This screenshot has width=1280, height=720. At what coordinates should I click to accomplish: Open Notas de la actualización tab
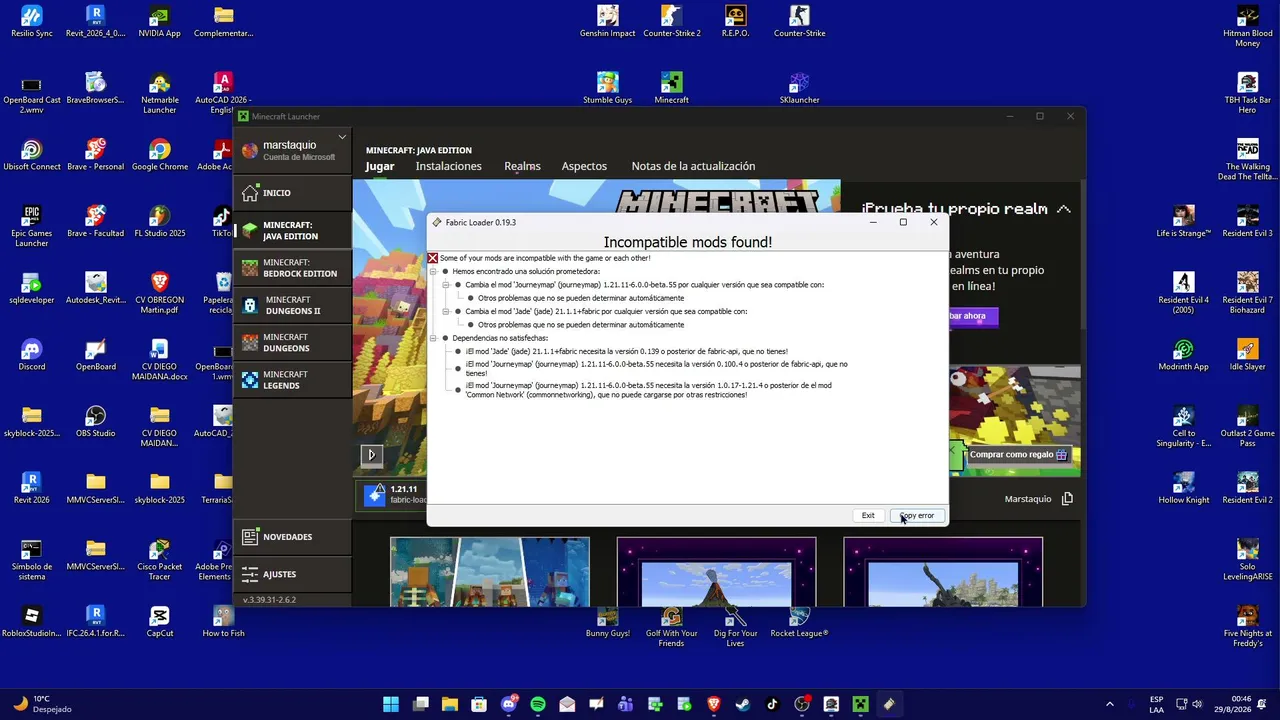693,166
